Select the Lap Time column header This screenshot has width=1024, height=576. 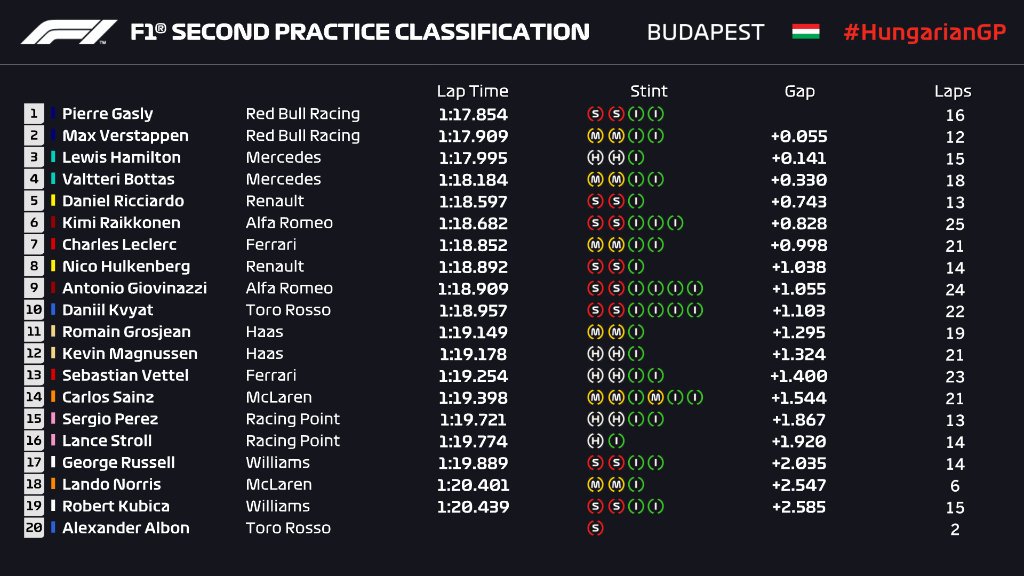[472, 91]
